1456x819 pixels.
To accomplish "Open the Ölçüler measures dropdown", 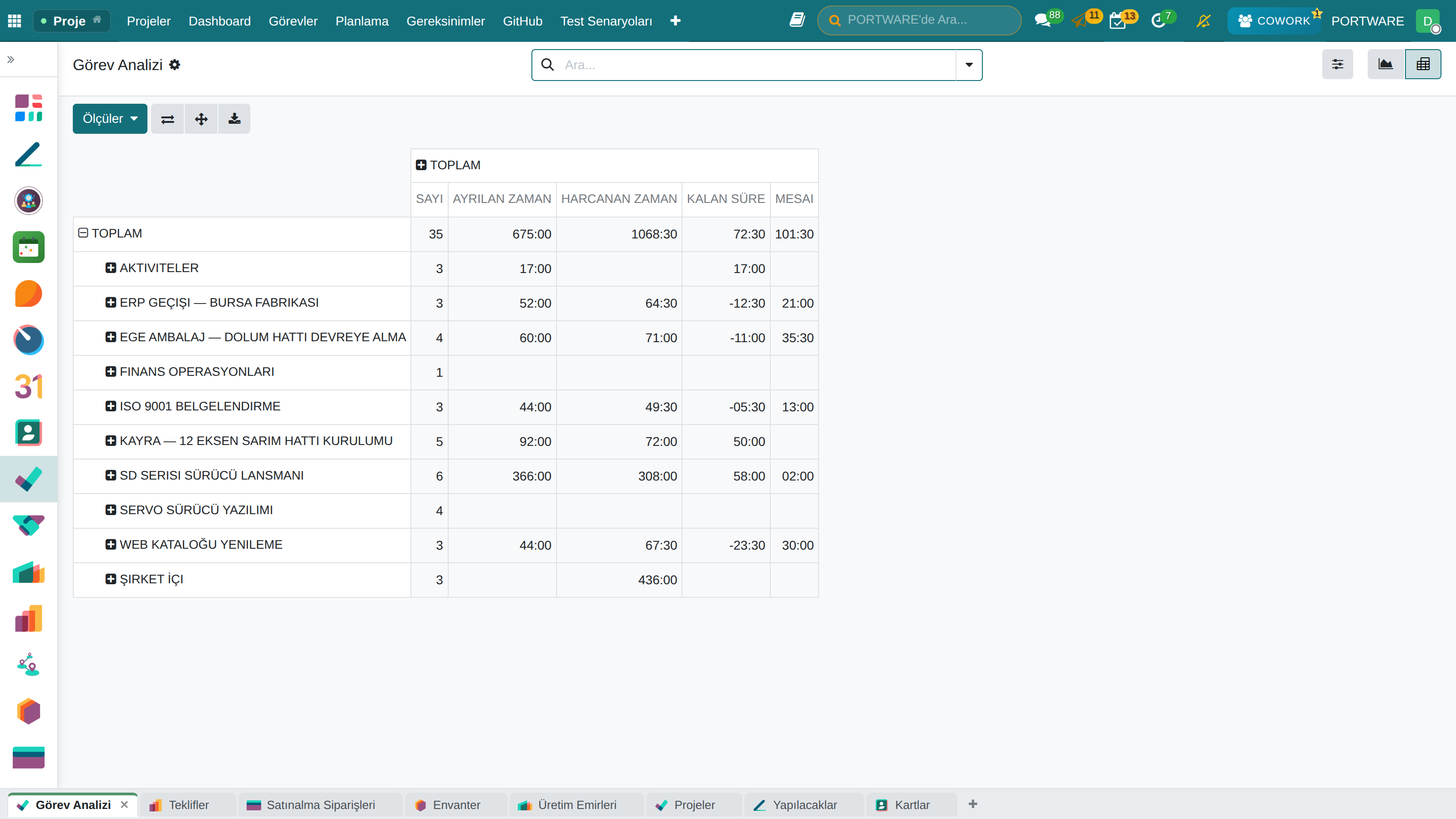I will (110, 119).
